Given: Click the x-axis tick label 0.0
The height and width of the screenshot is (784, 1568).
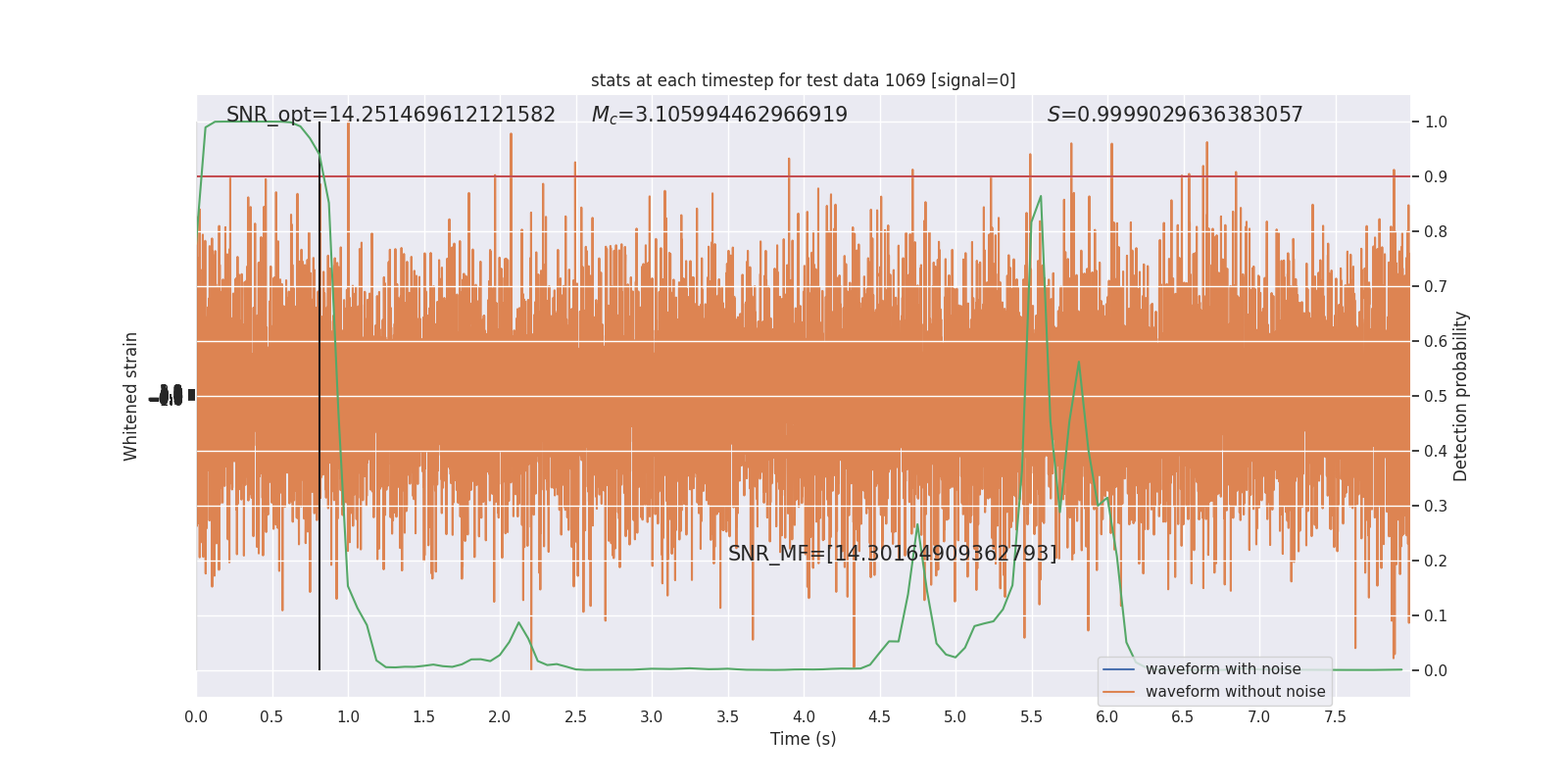Looking at the screenshot, I should [x=196, y=717].
